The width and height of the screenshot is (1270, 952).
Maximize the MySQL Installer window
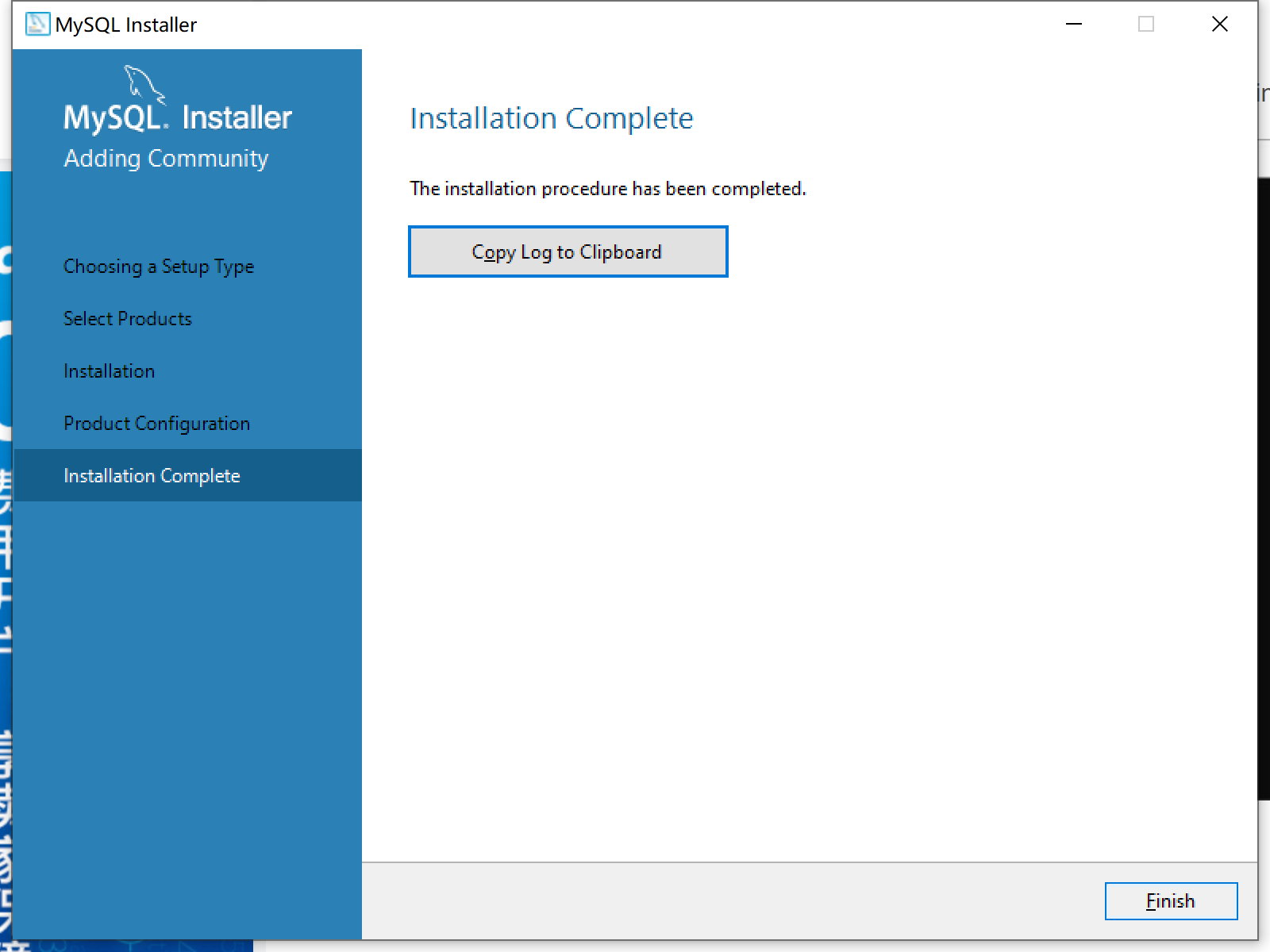point(1146,24)
